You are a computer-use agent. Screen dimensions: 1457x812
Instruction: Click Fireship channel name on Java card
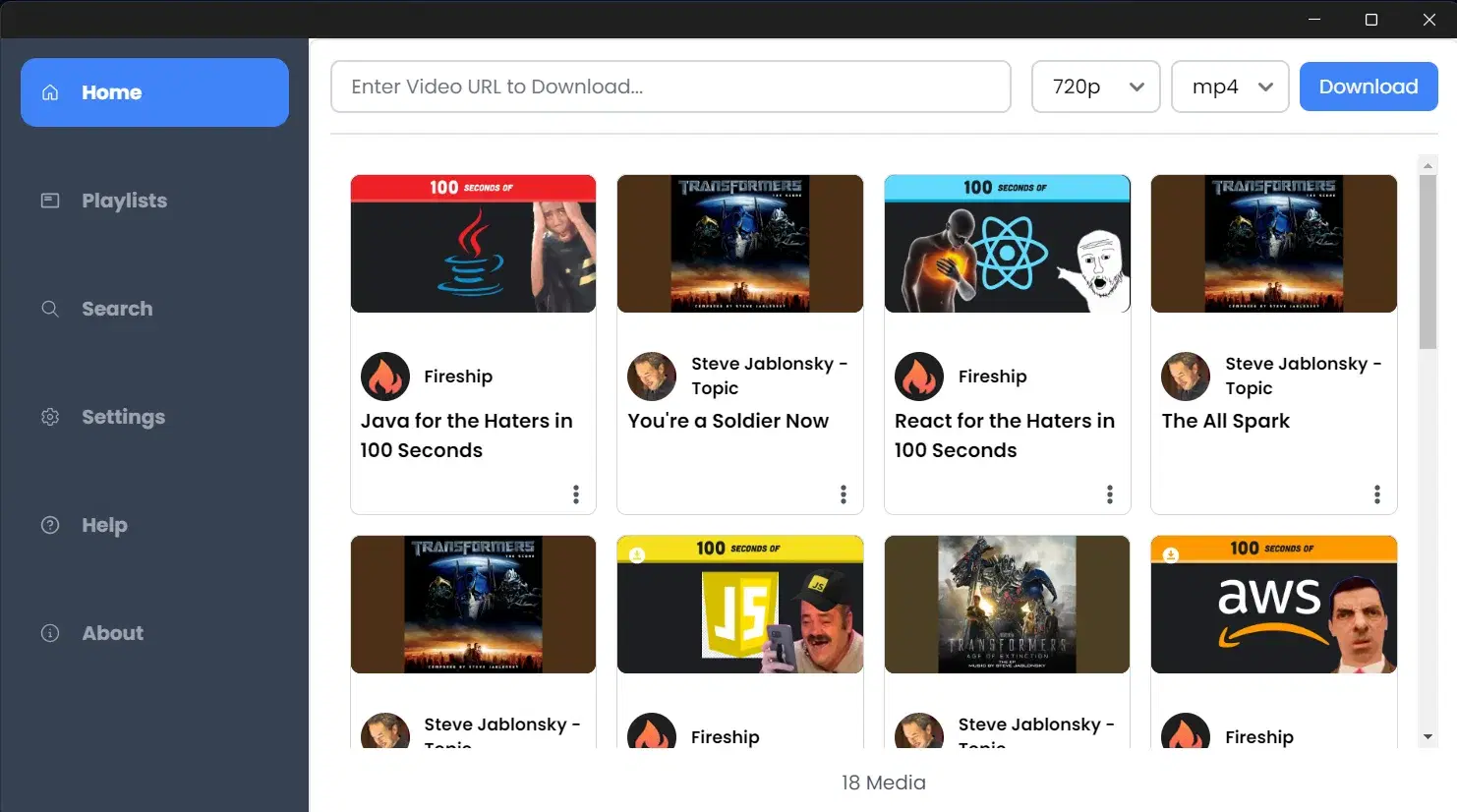pos(458,377)
